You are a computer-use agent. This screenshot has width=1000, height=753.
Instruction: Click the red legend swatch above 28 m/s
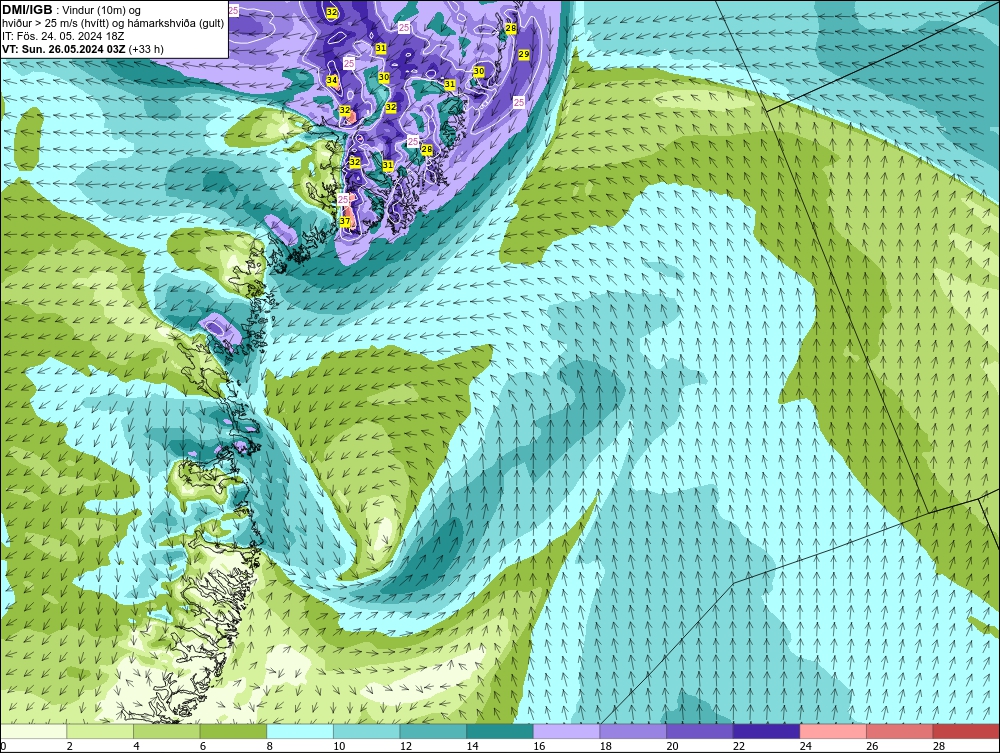(966, 731)
